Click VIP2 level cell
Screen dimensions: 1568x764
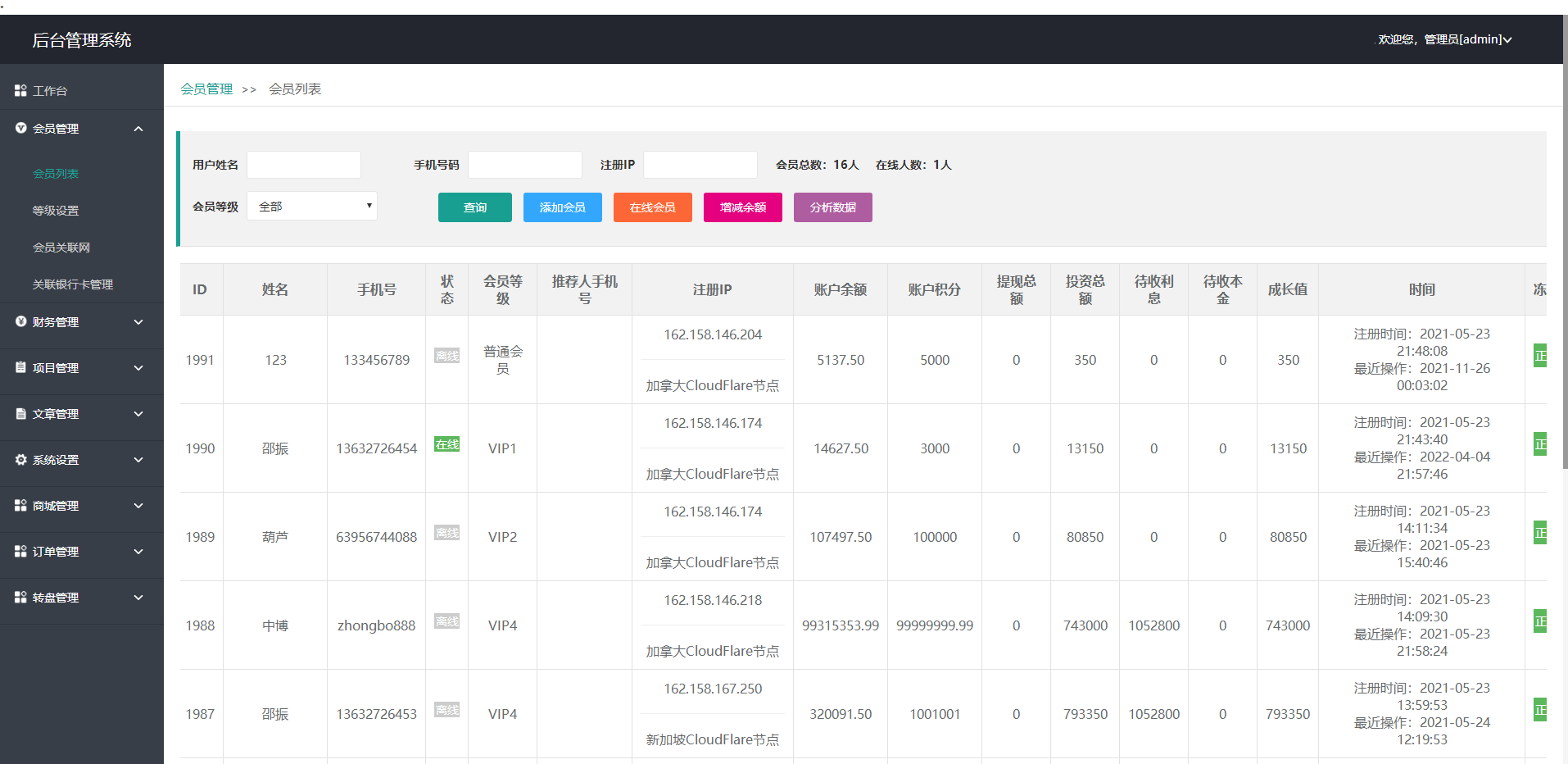click(x=503, y=537)
